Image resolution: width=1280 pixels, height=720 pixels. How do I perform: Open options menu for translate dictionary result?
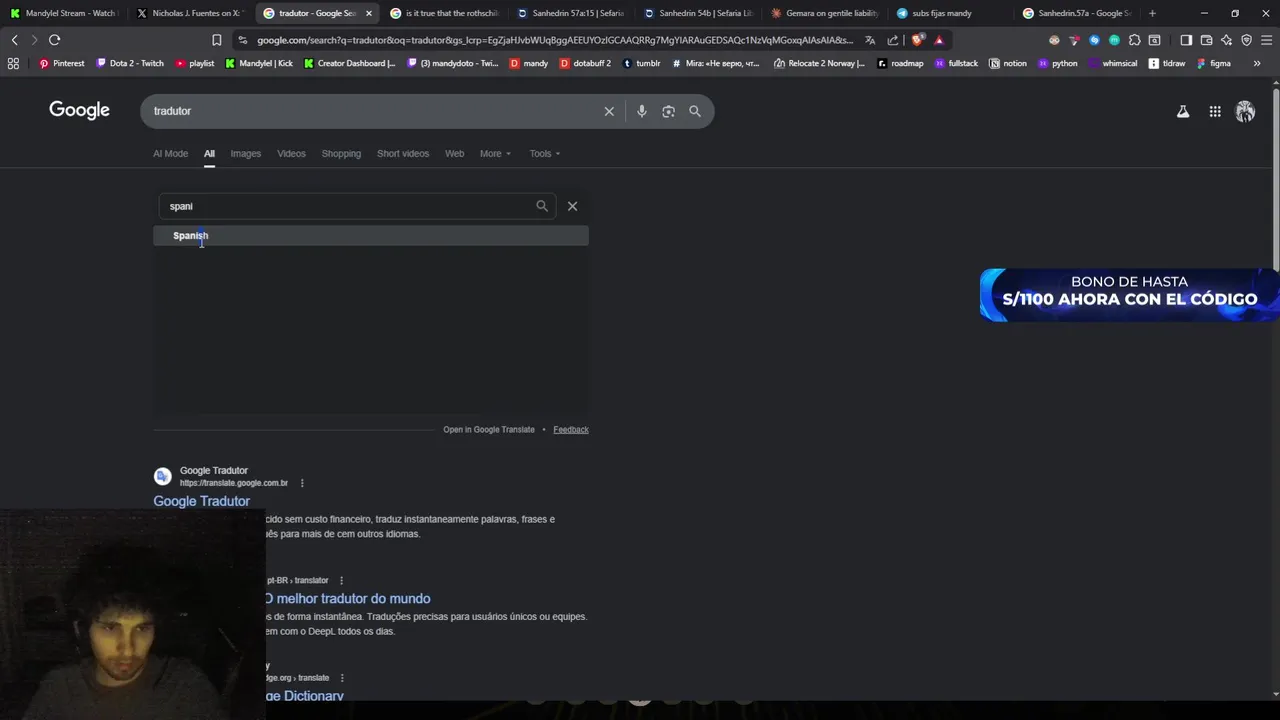342,678
